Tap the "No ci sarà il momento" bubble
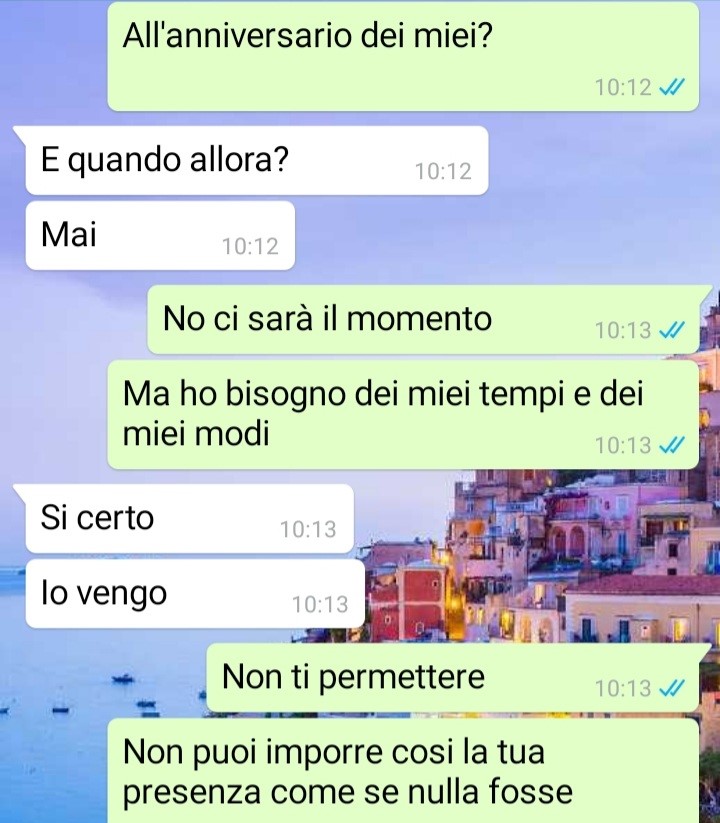Viewport: 720px width, 823px height. (x=423, y=320)
